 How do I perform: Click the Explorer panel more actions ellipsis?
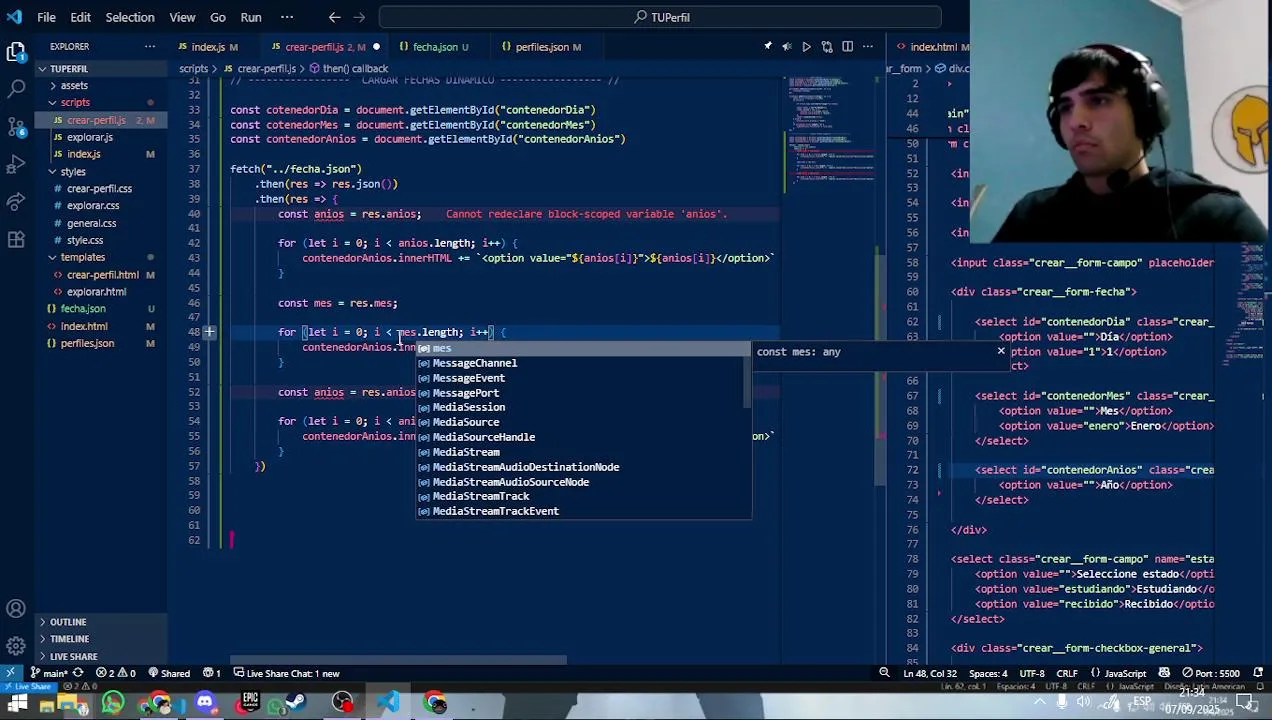click(149, 46)
